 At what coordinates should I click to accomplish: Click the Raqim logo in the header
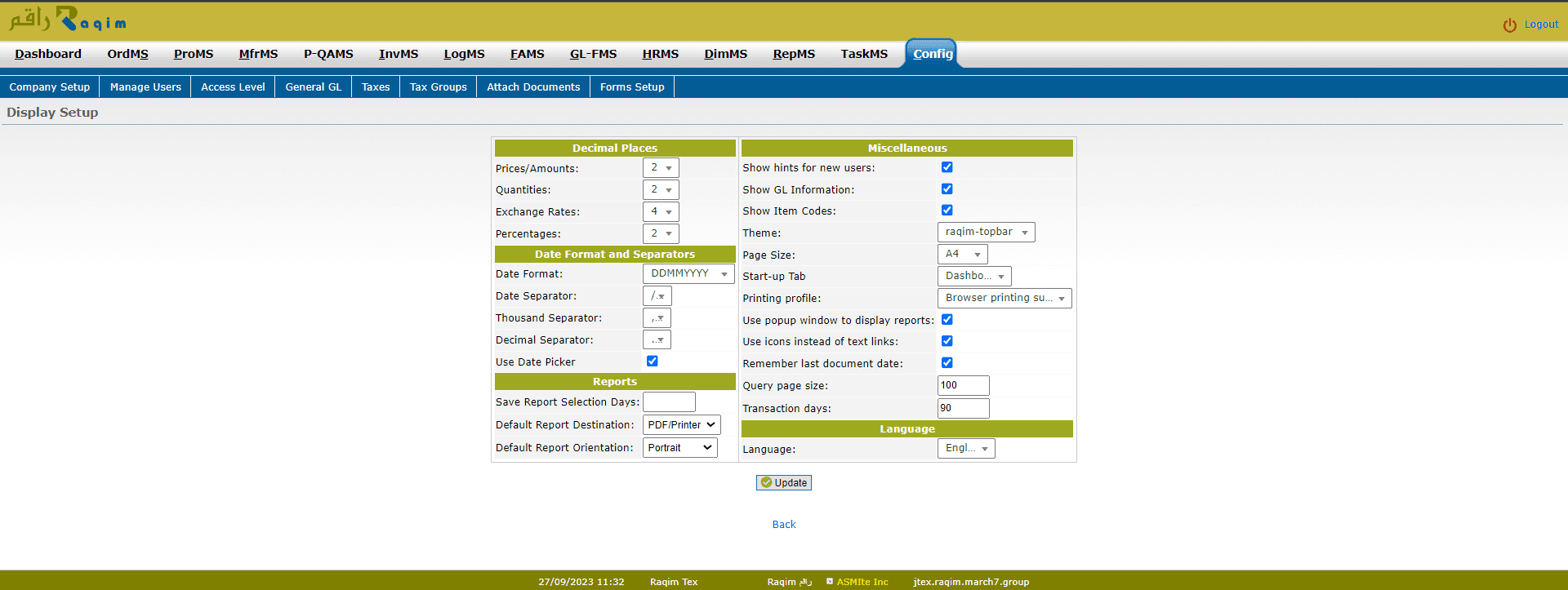68,19
